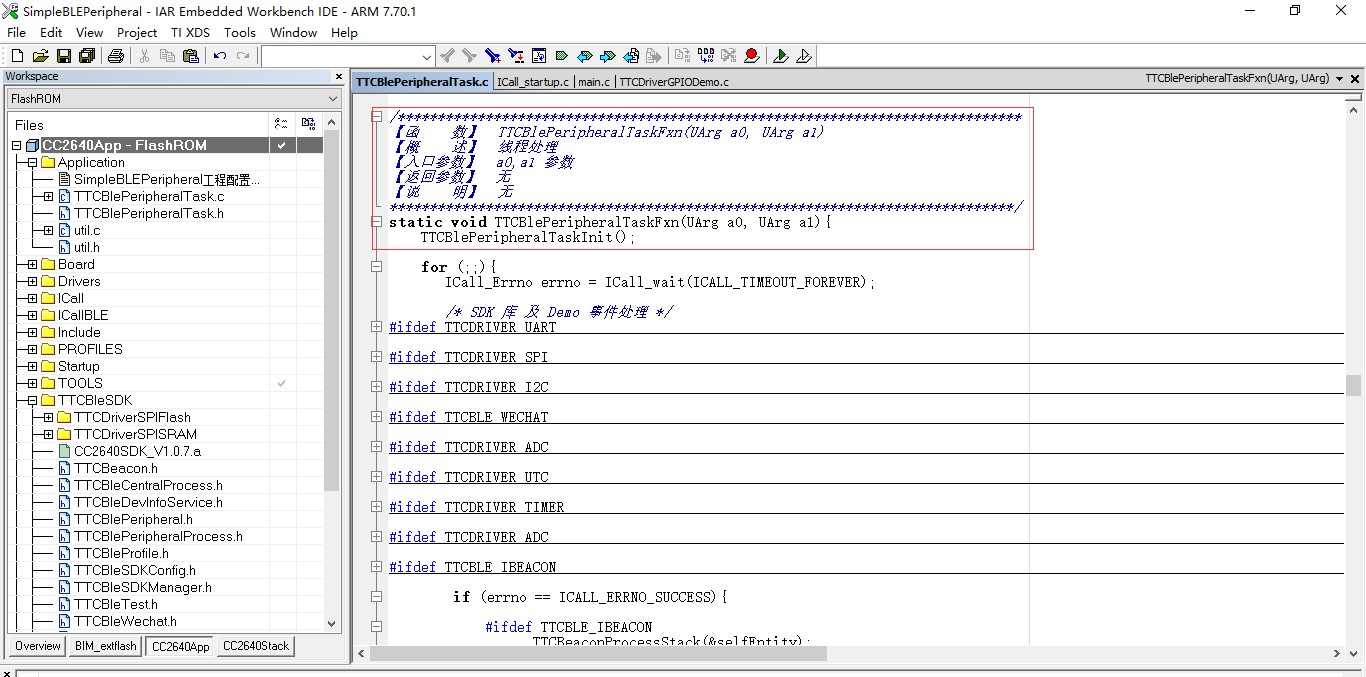
Task: Close the Workspace panel
Action: tap(339, 77)
